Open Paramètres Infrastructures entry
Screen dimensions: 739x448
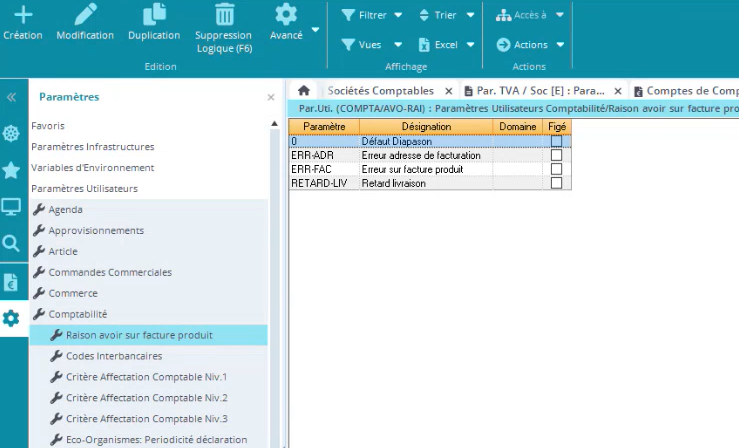tap(92, 147)
